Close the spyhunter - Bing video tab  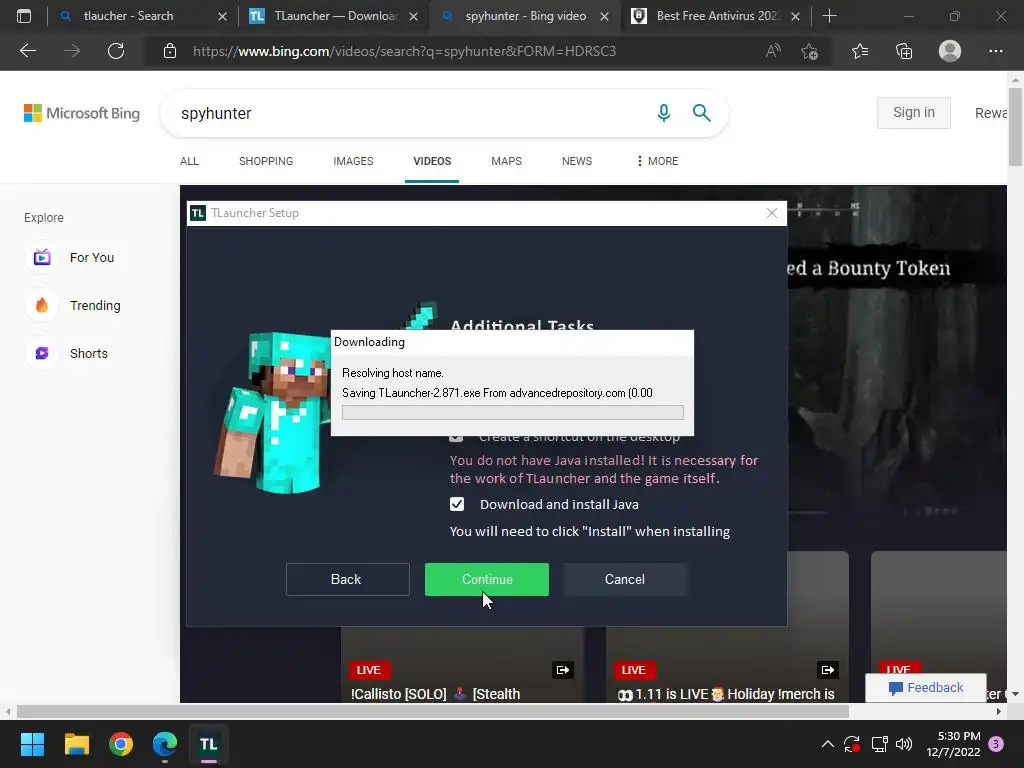pyautogui.click(x=604, y=16)
